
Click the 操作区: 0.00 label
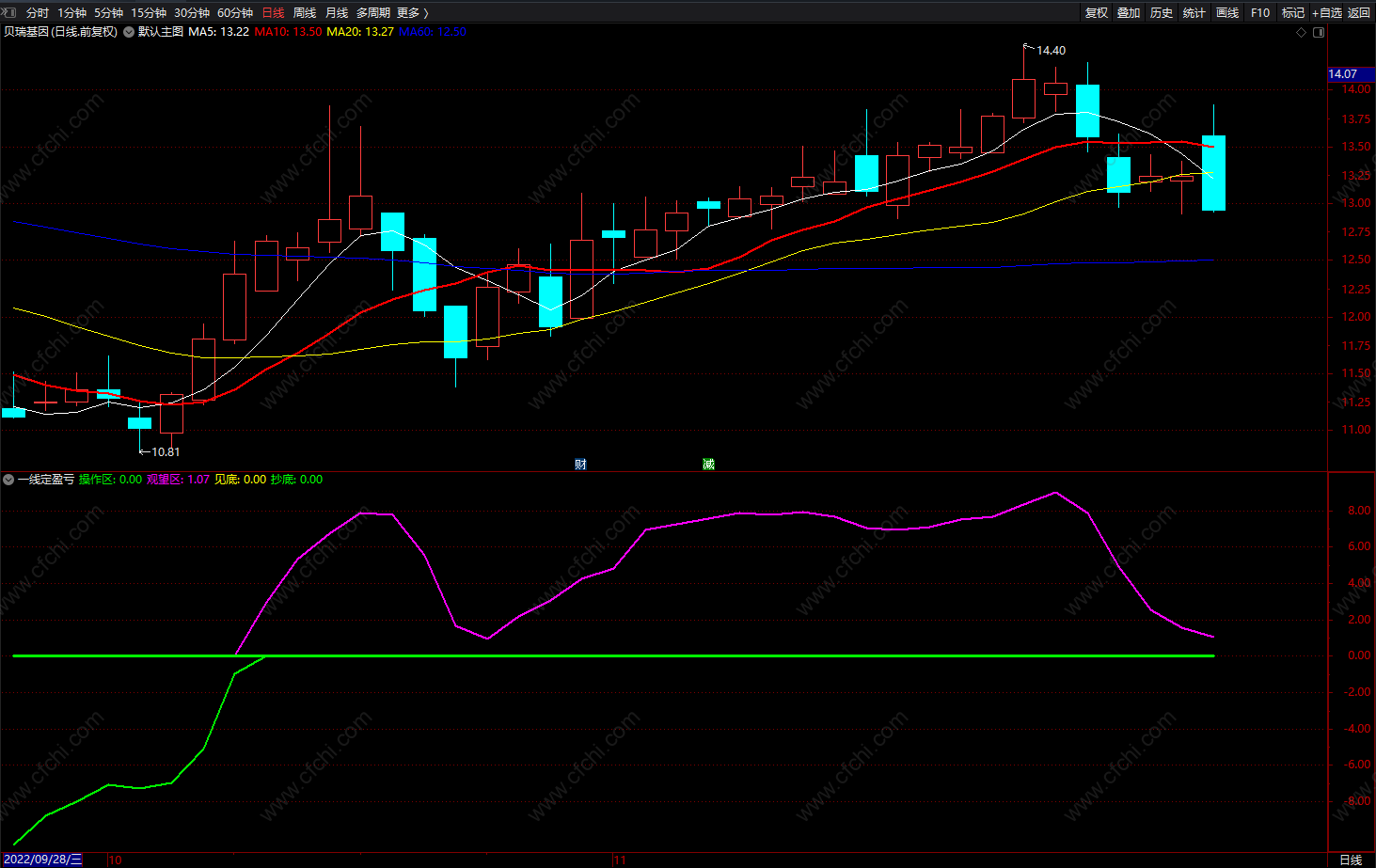click(x=110, y=480)
